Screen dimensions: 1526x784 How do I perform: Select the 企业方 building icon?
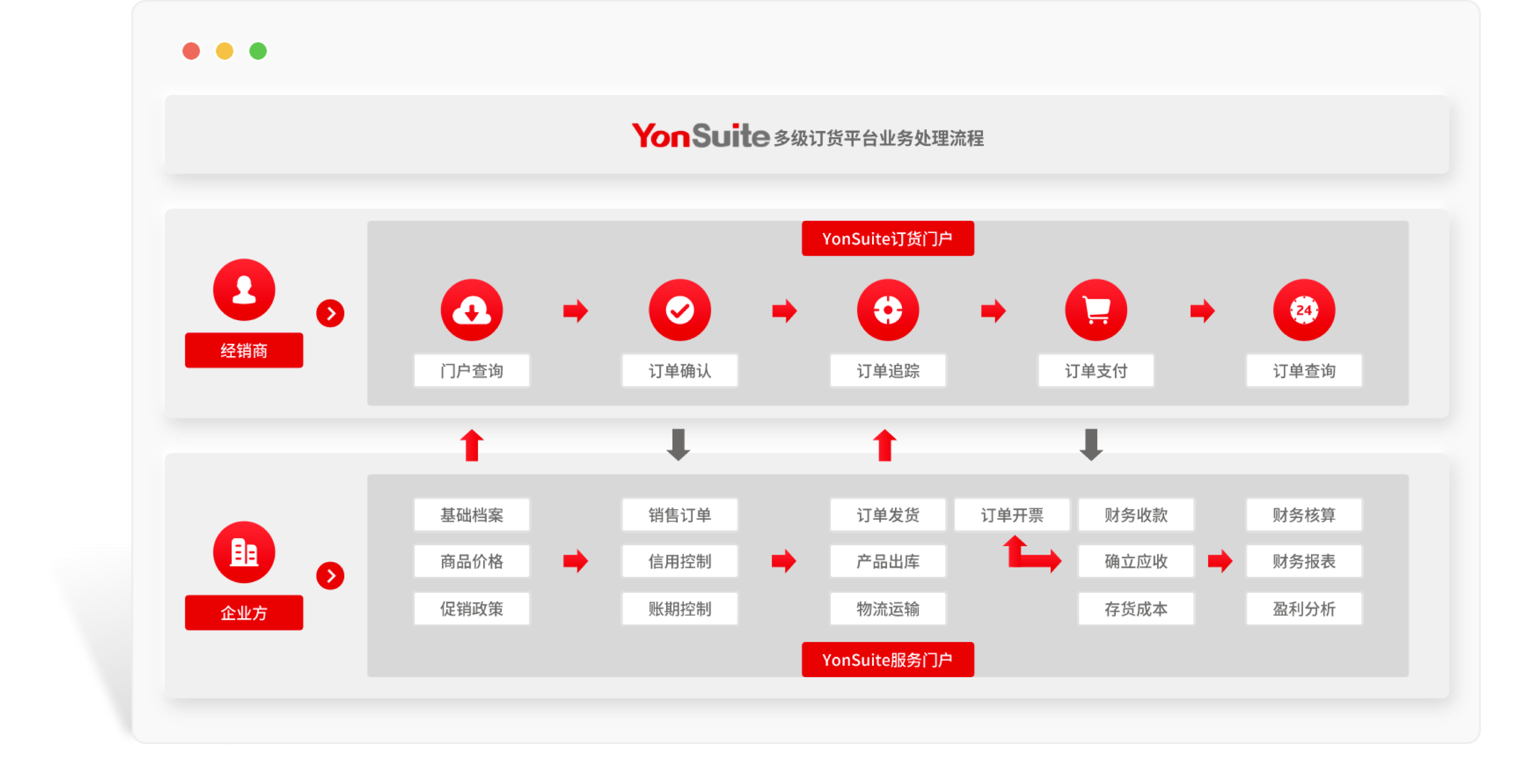pos(244,552)
